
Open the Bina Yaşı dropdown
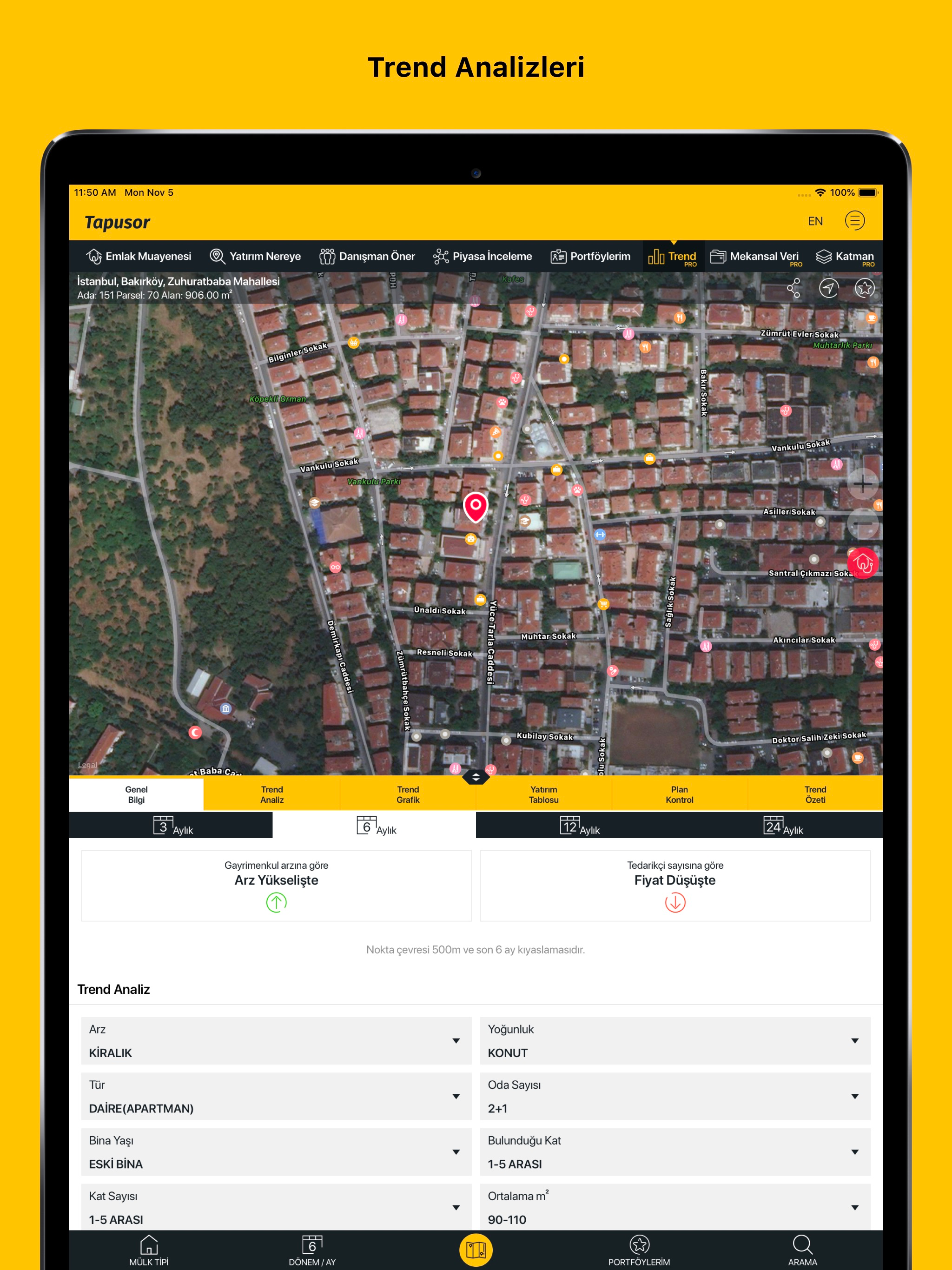point(276,1152)
